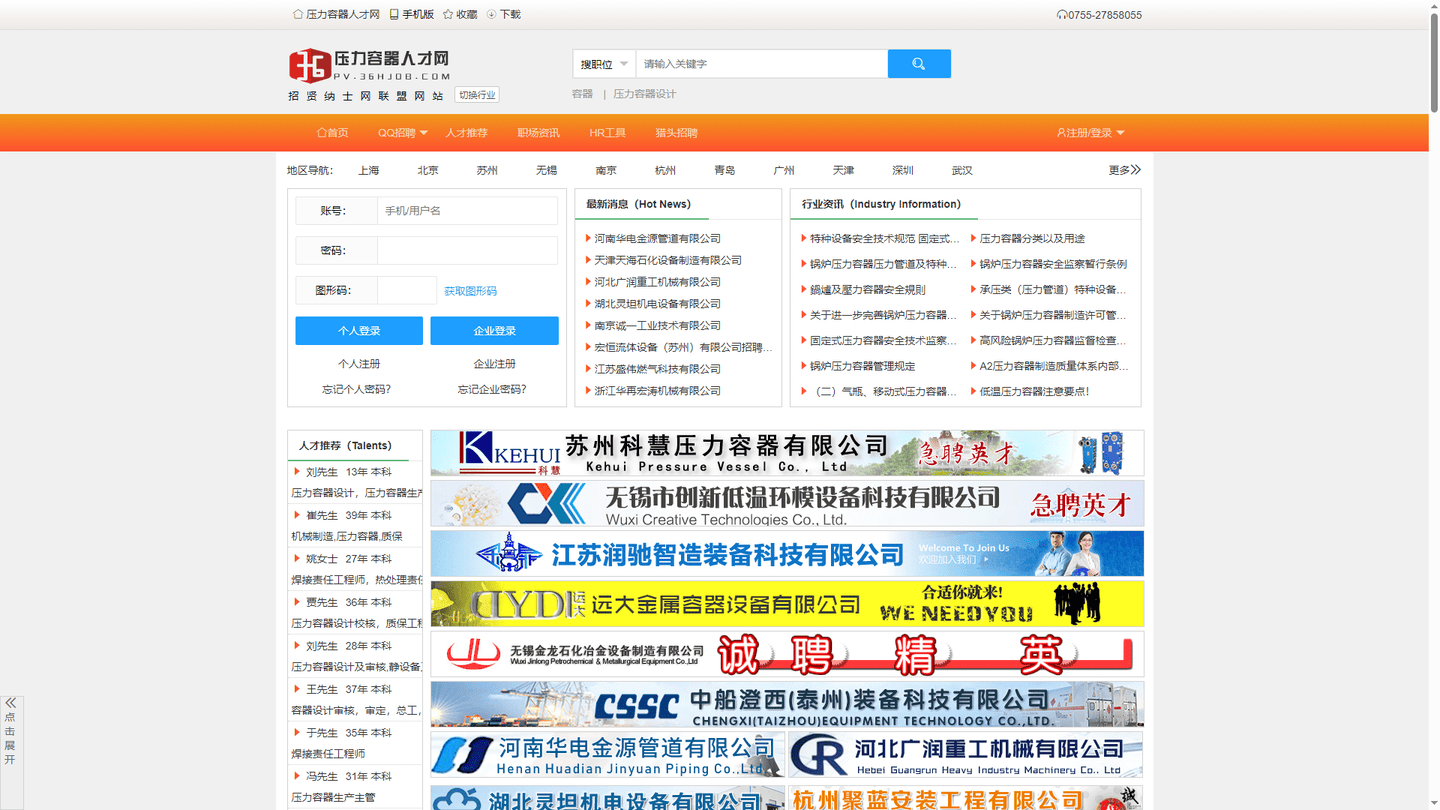1440x810 pixels.
Task: Open news item 江苏盛伟燃气科技有限公司
Action: pyautogui.click(x=657, y=370)
